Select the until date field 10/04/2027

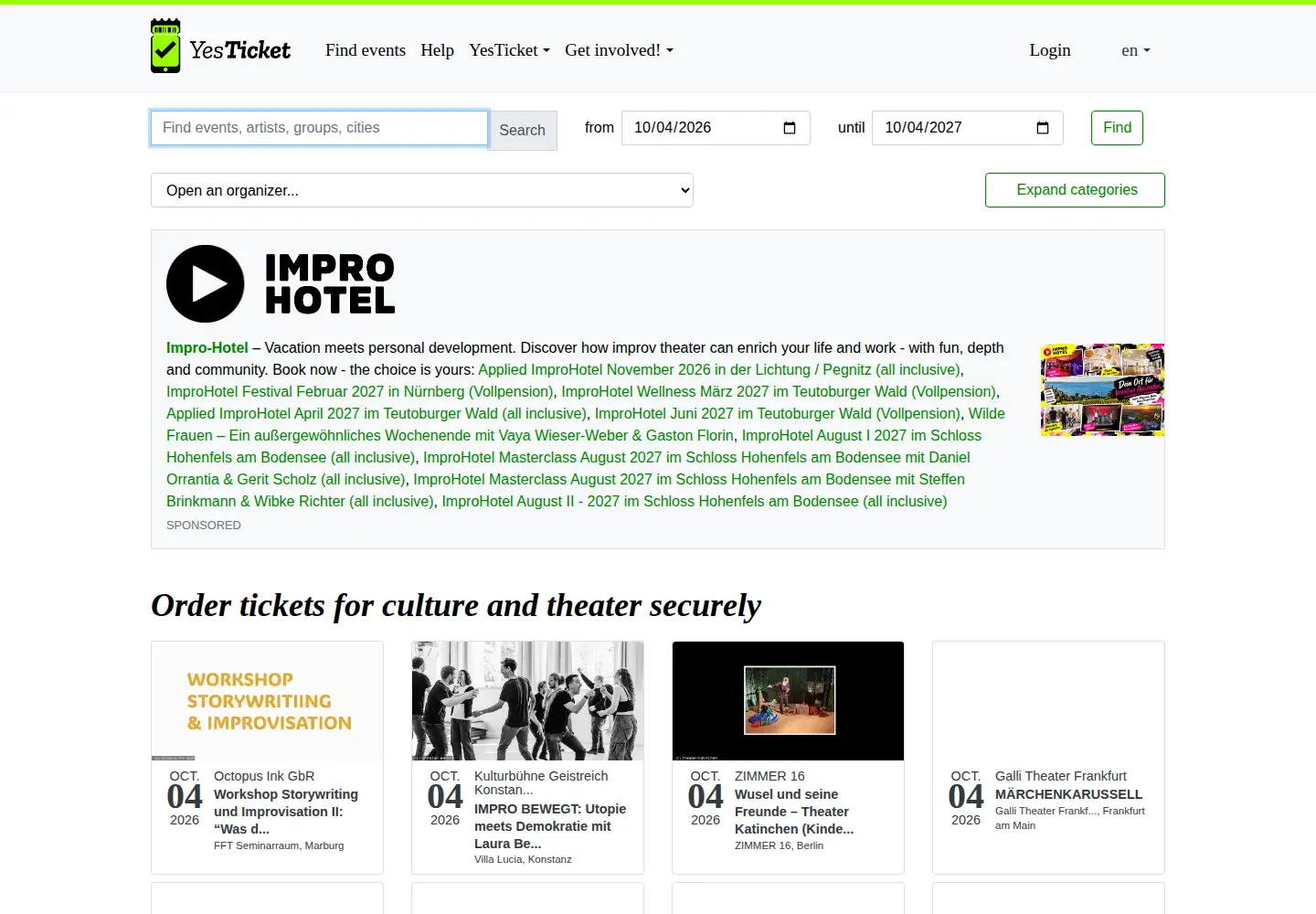[x=968, y=128]
